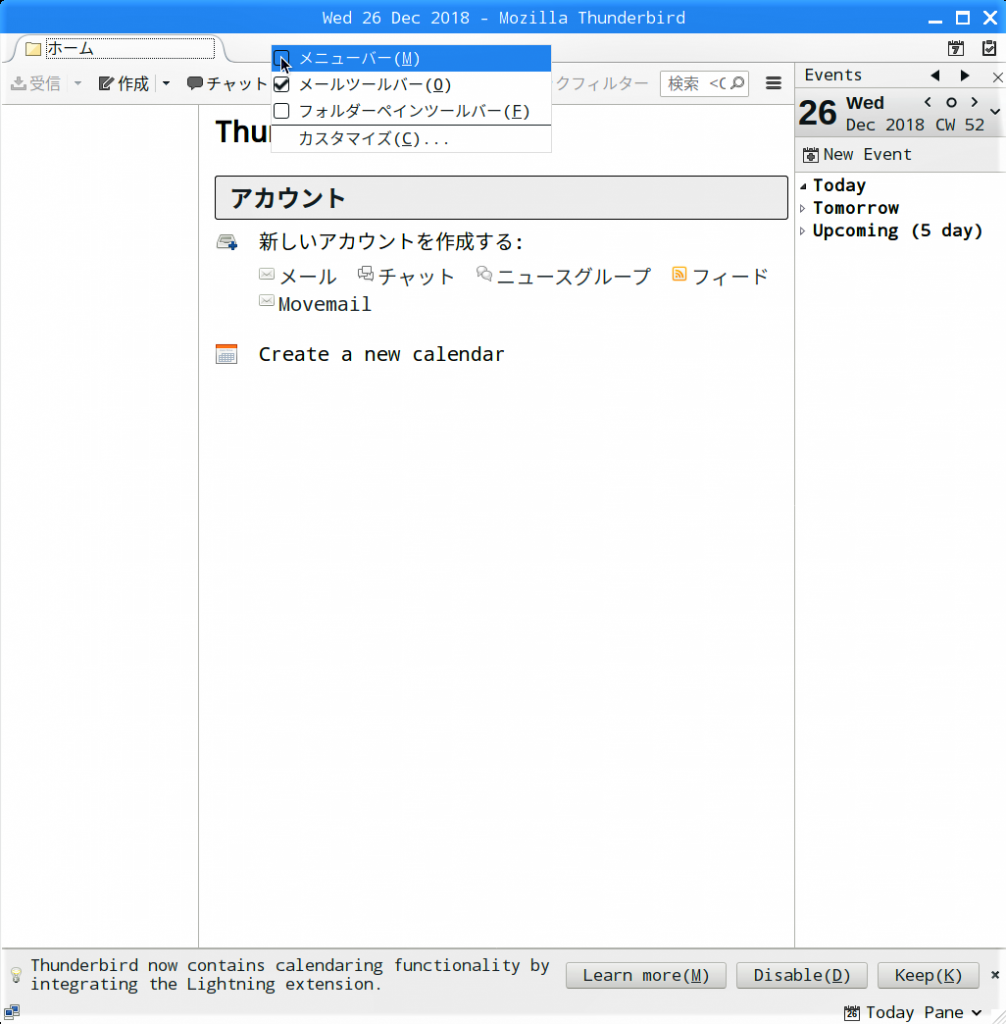Screen dimensions: 1006x1024
Task: Open the tasks tab icon
Action: pos(989,48)
